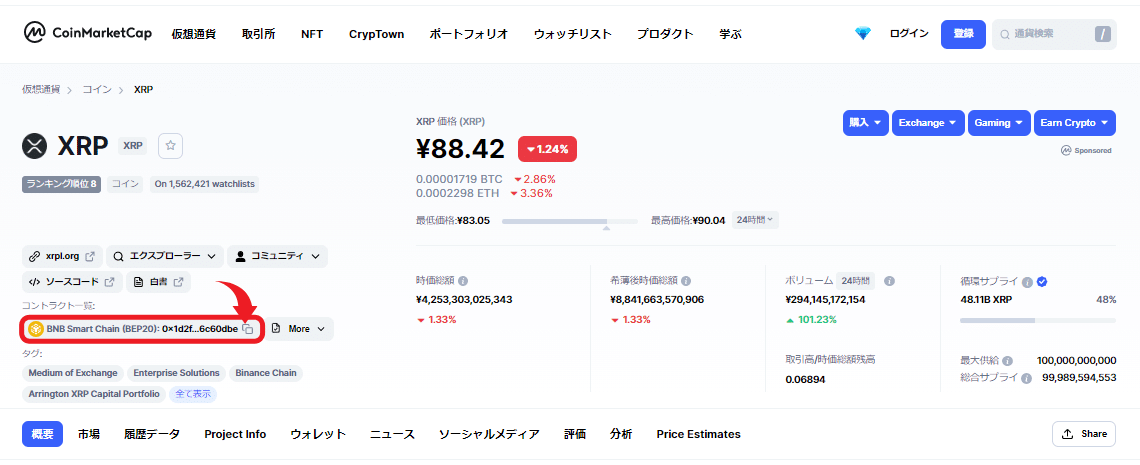This screenshot has height=465, width=1140.
Task: Click the On 1,562,421 watchlists badge
Action: (x=205, y=184)
